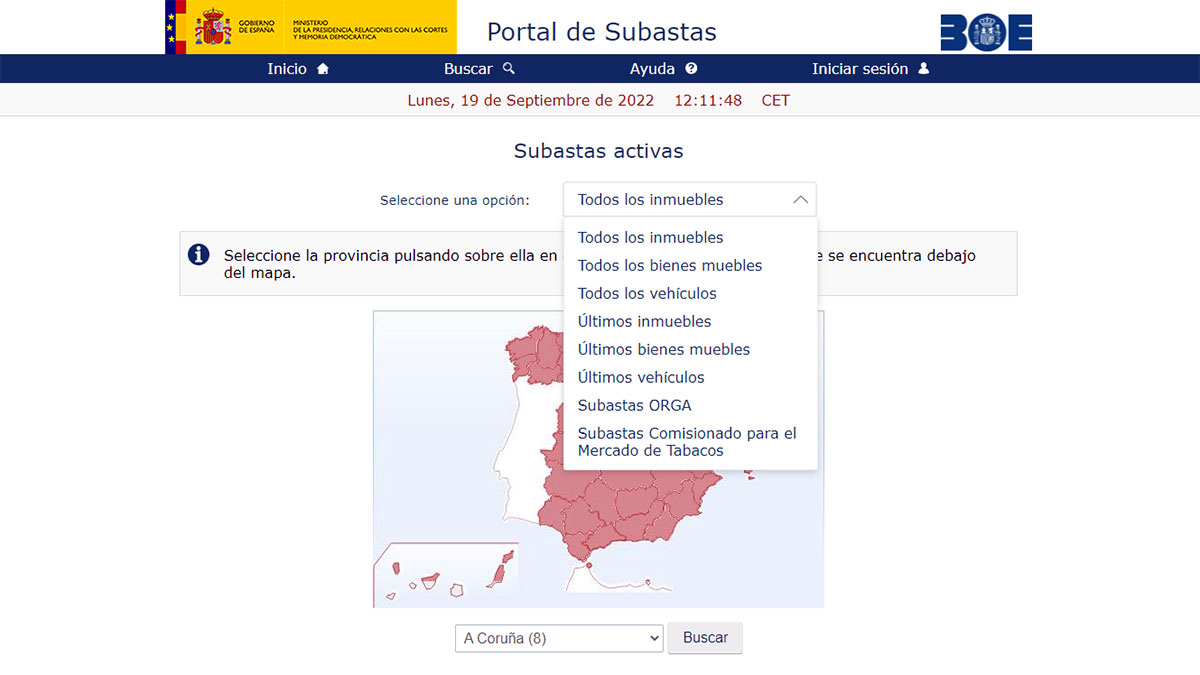Image resolution: width=1200 pixels, height=675 pixels.
Task: Select Últimos inmuebles from the list
Action: point(644,321)
